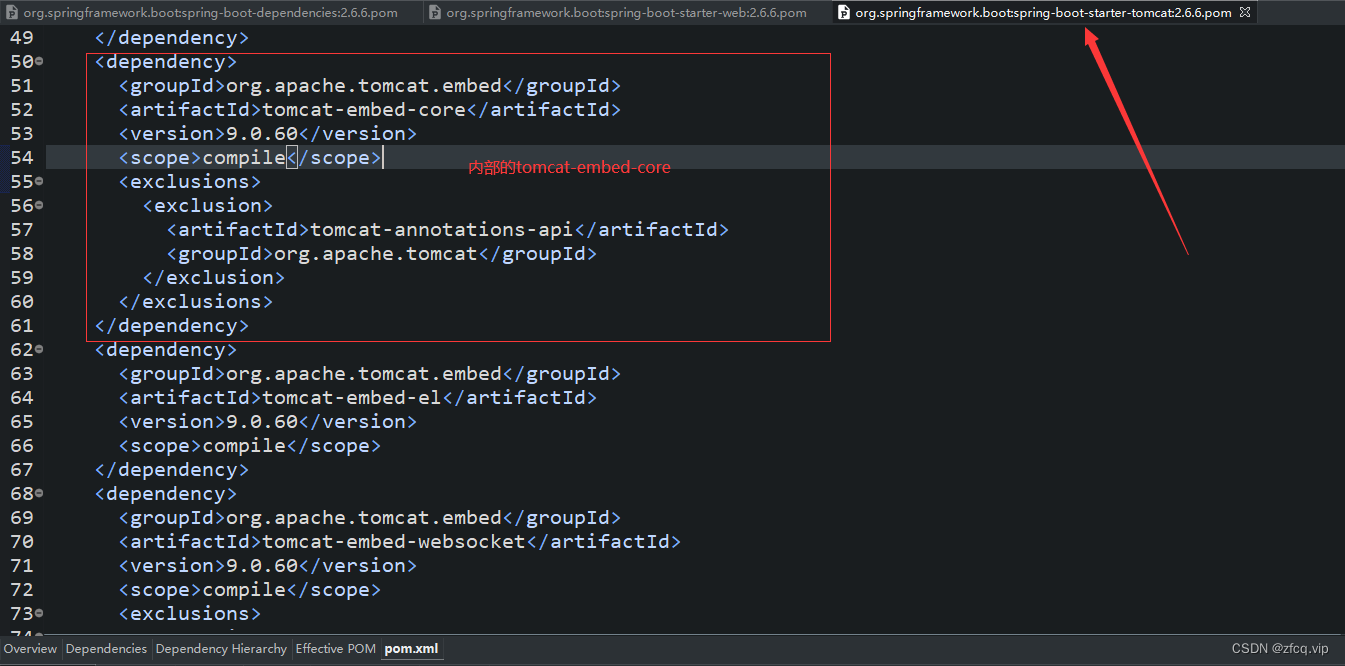Collapse the dependency block at line 50
This screenshot has width=1345, height=666.
coord(39,62)
